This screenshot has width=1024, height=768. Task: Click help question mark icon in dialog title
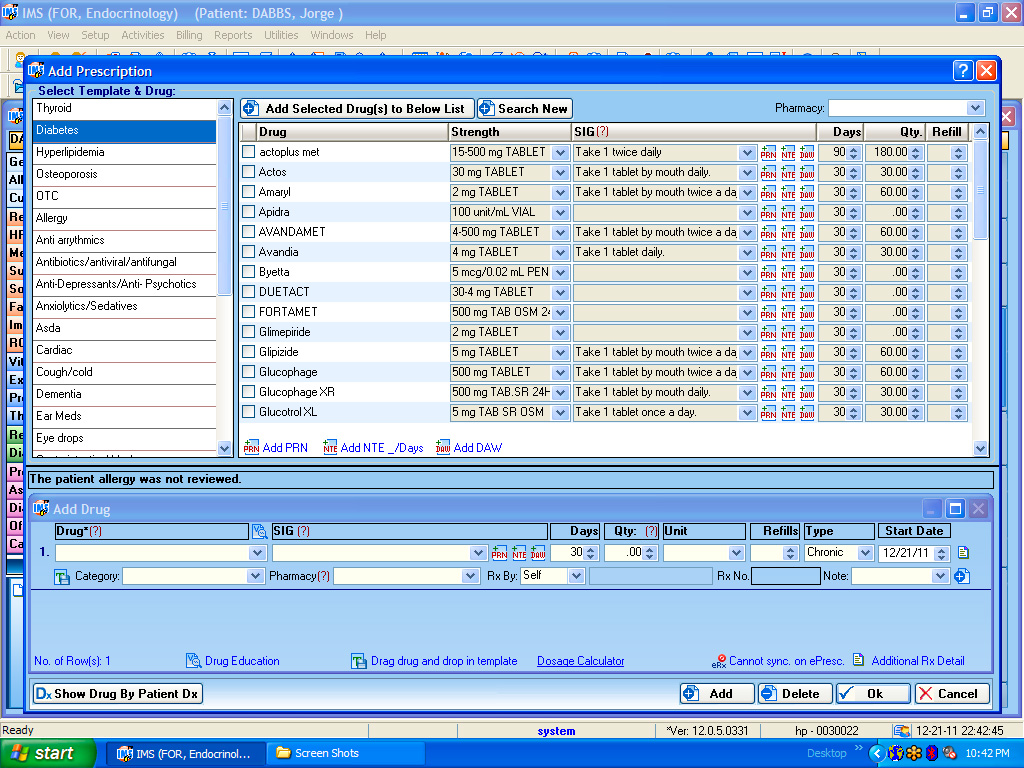point(962,71)
